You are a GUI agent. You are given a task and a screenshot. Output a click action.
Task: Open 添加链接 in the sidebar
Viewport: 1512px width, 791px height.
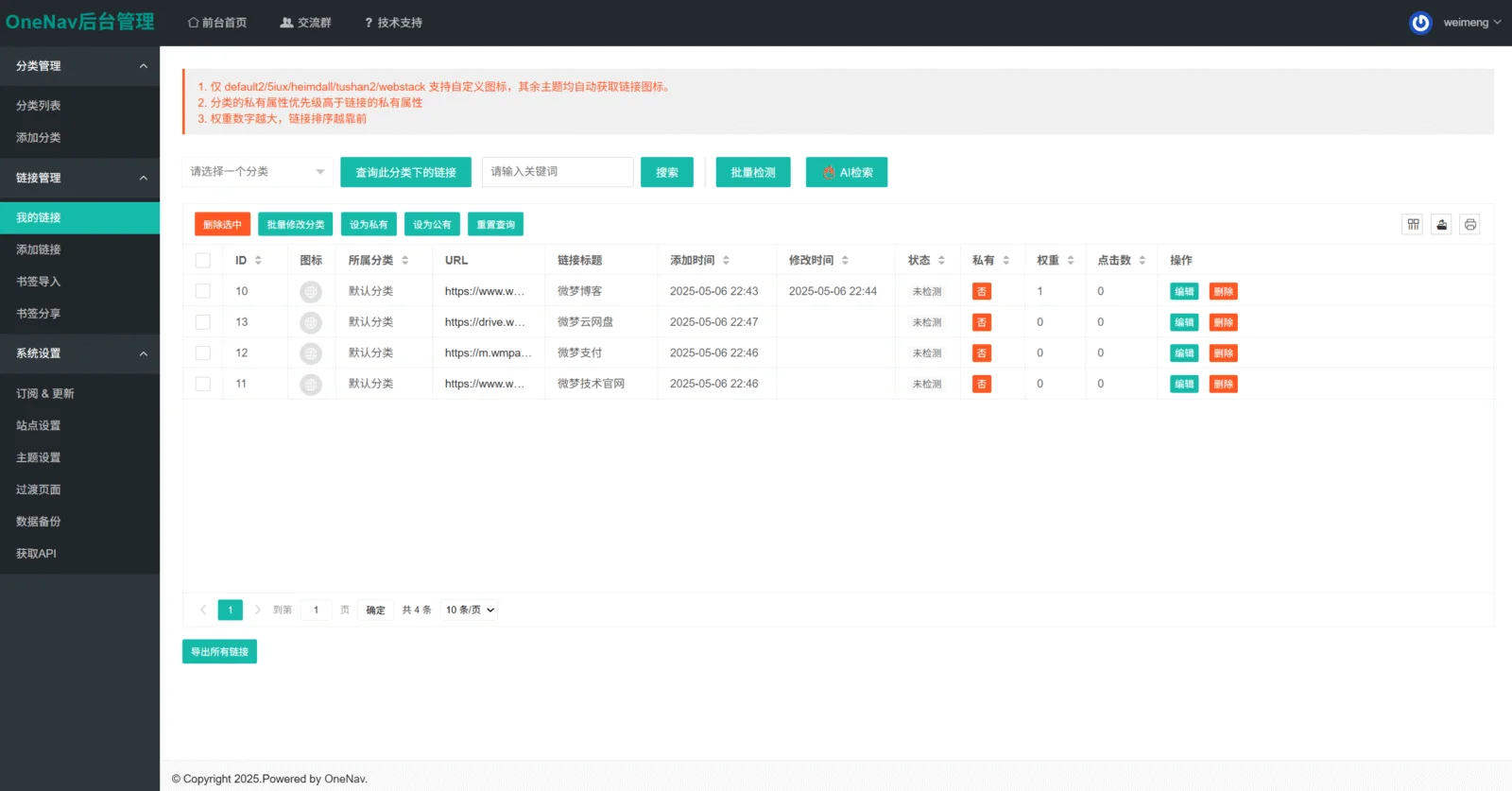(39, 249)
